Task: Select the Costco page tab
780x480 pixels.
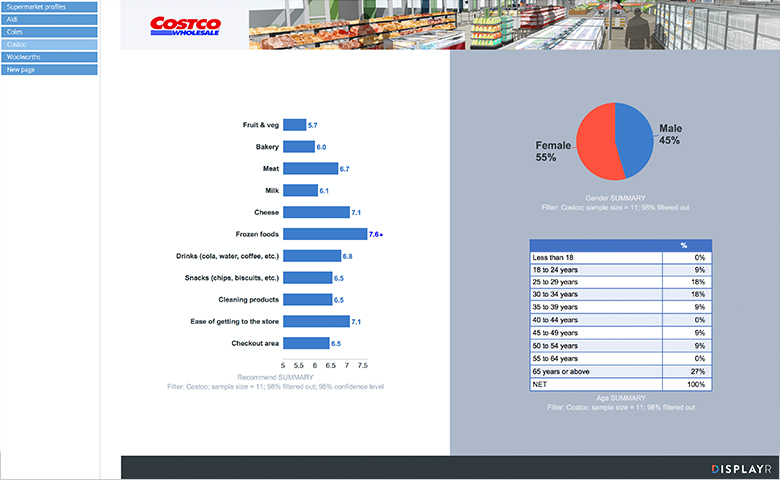Action: [49, 44]
